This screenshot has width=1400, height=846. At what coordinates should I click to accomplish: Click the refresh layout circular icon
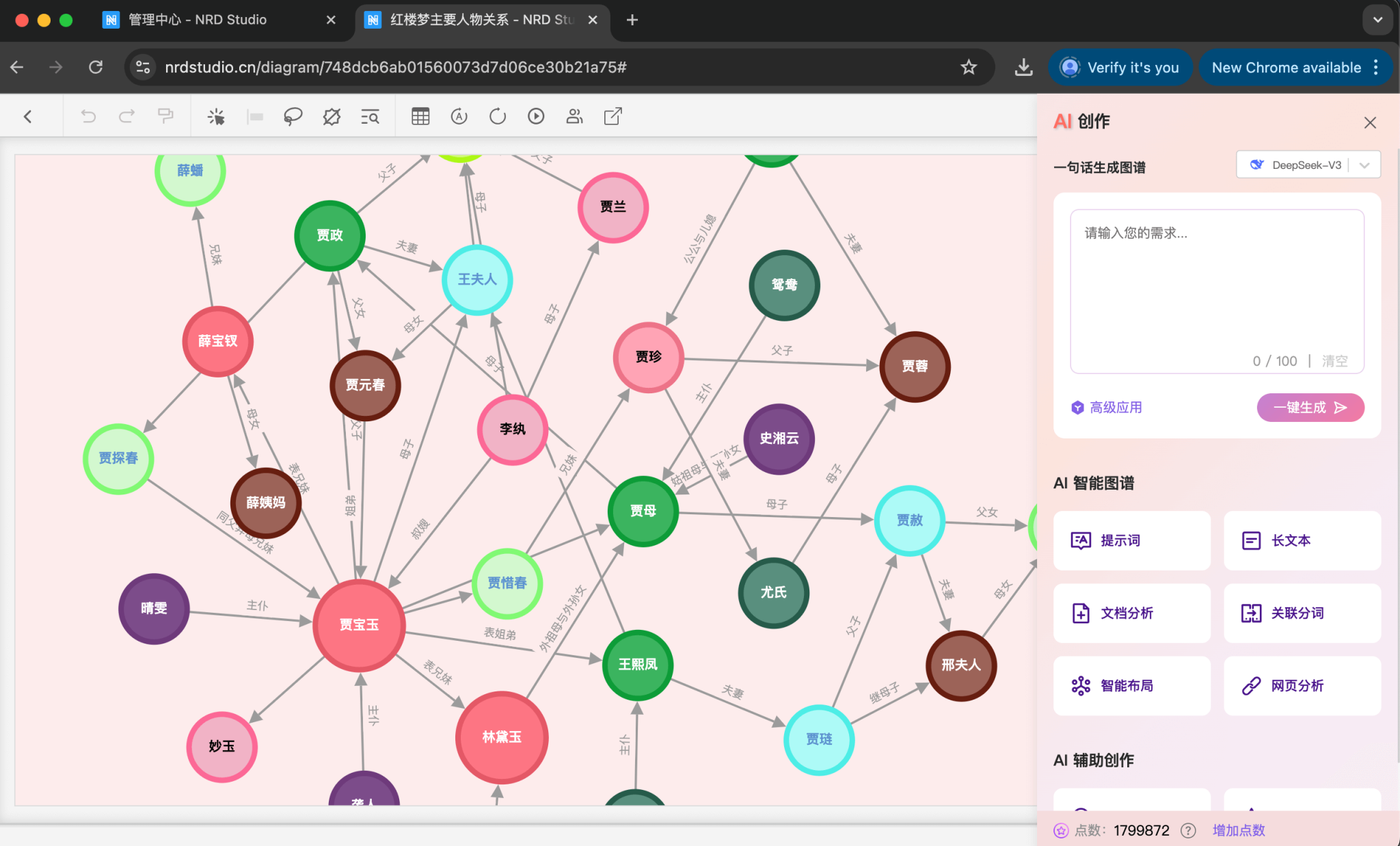(498, 117)
